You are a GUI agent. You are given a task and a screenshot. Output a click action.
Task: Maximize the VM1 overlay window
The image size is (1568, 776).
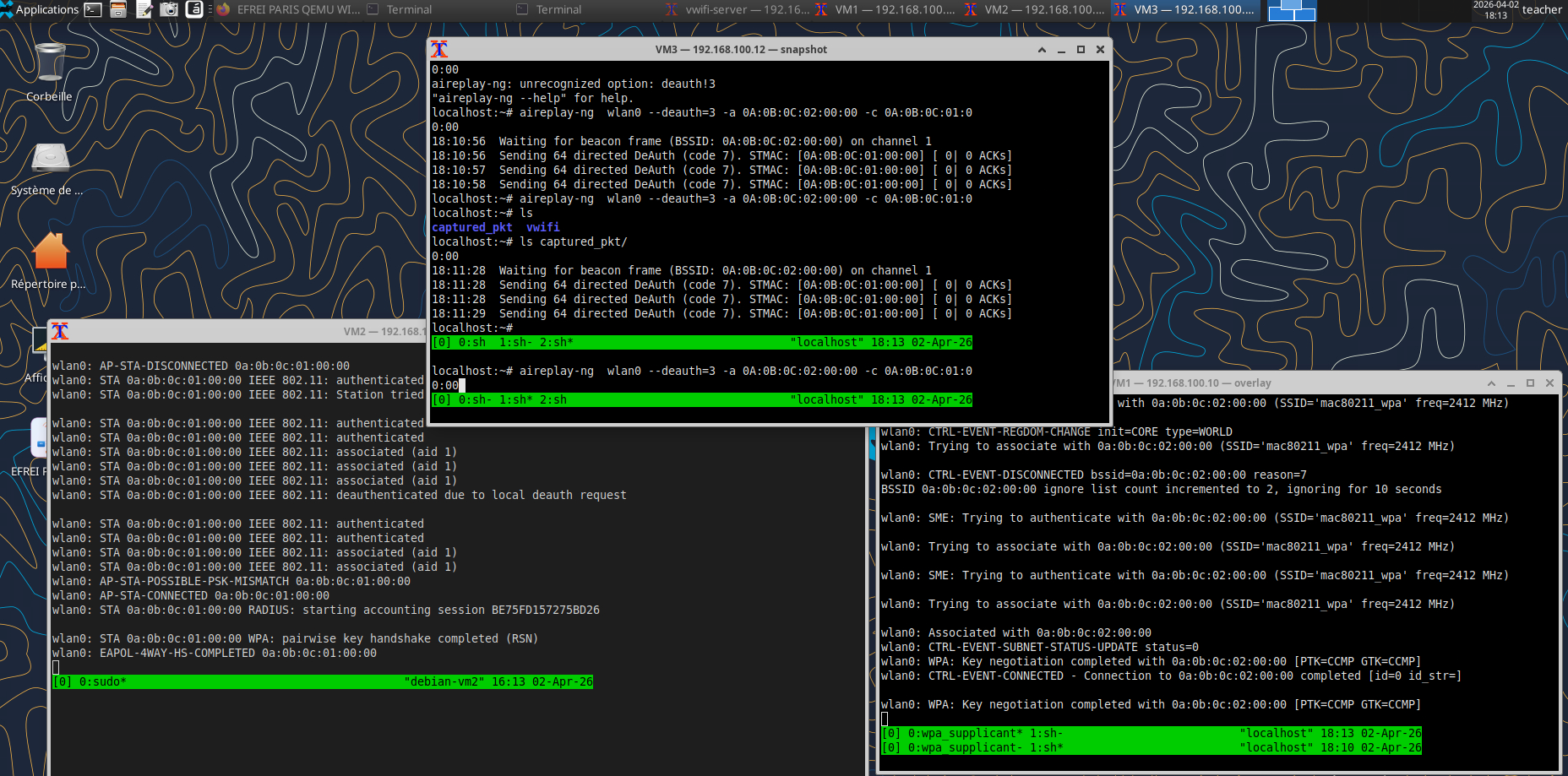pos(1530,383)
